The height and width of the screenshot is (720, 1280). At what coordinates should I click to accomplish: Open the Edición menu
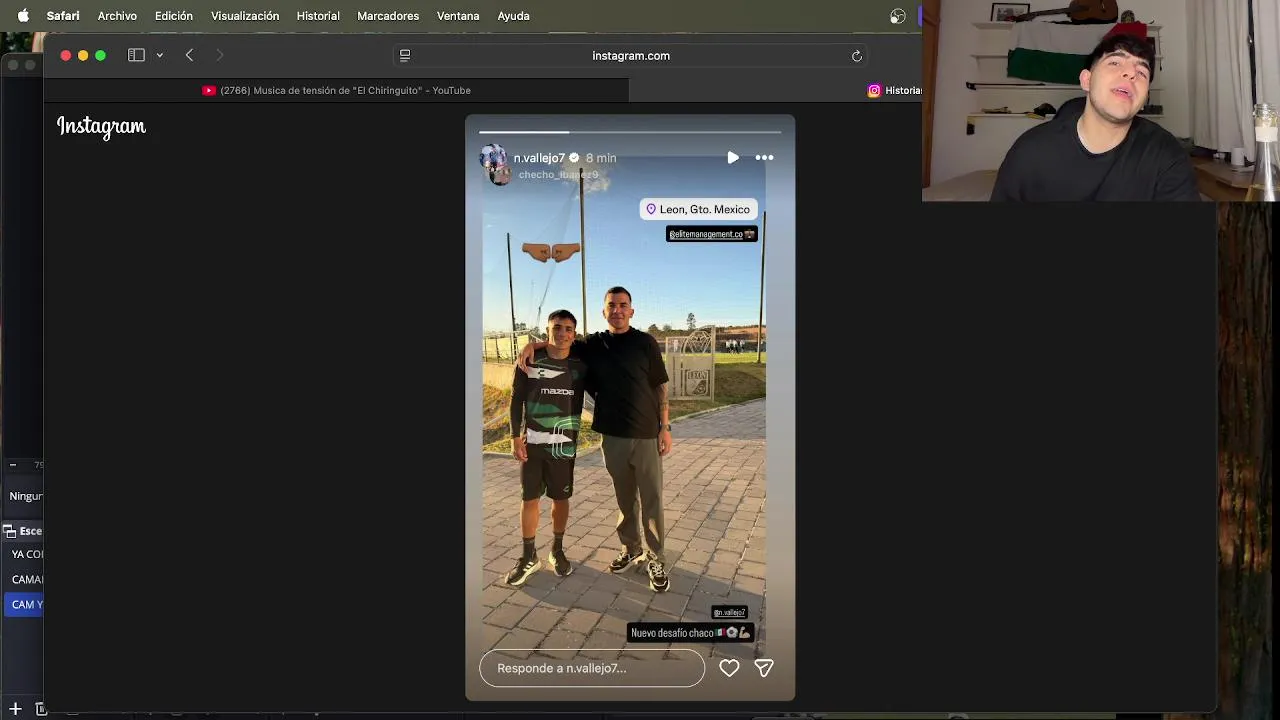pos(174,16)
